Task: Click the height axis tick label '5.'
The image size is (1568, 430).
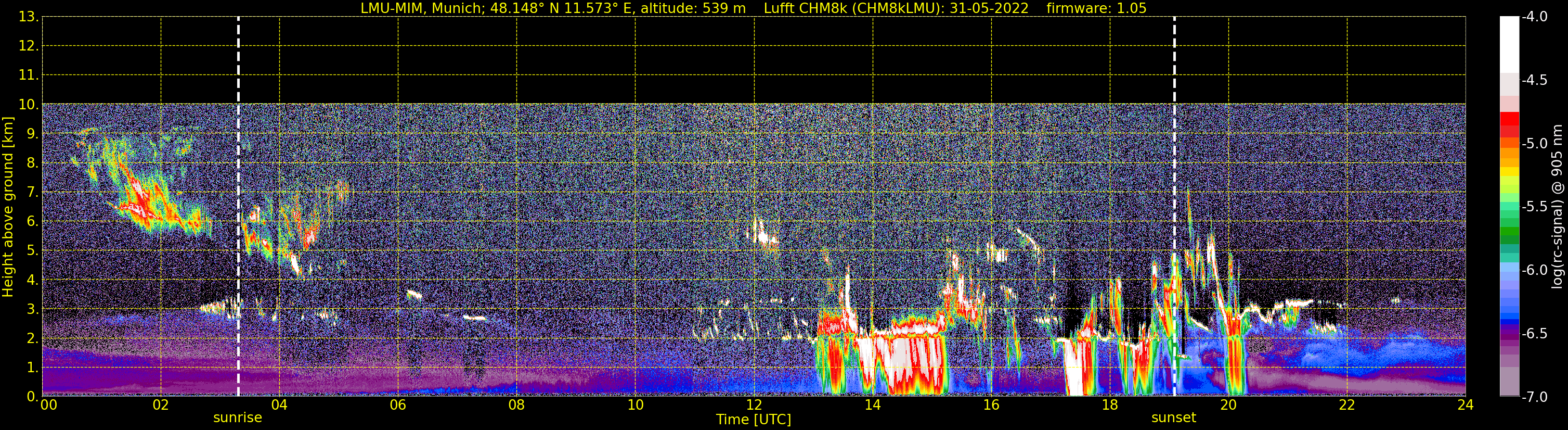Action: pyautogui.click(x=32, y=251)
